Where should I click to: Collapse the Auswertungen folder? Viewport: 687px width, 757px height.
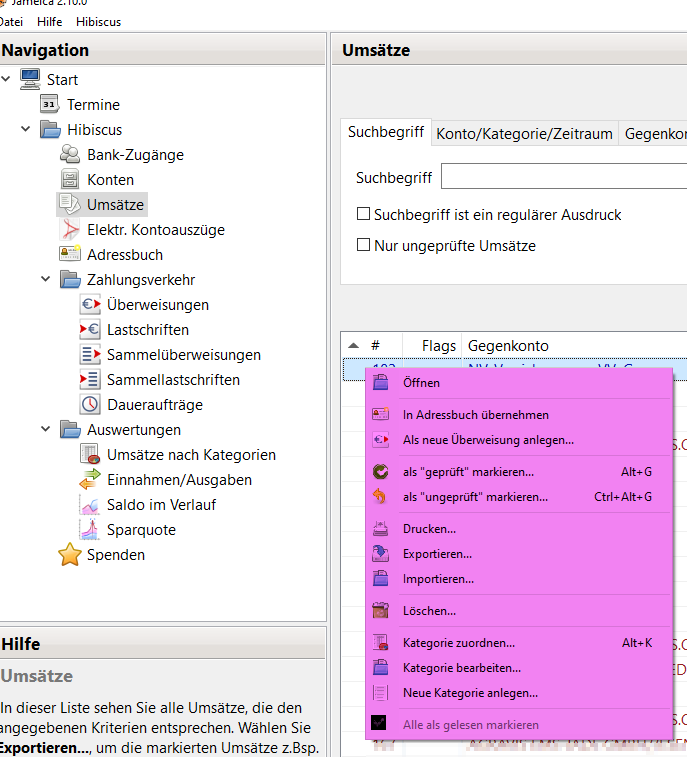click(46, 430)
